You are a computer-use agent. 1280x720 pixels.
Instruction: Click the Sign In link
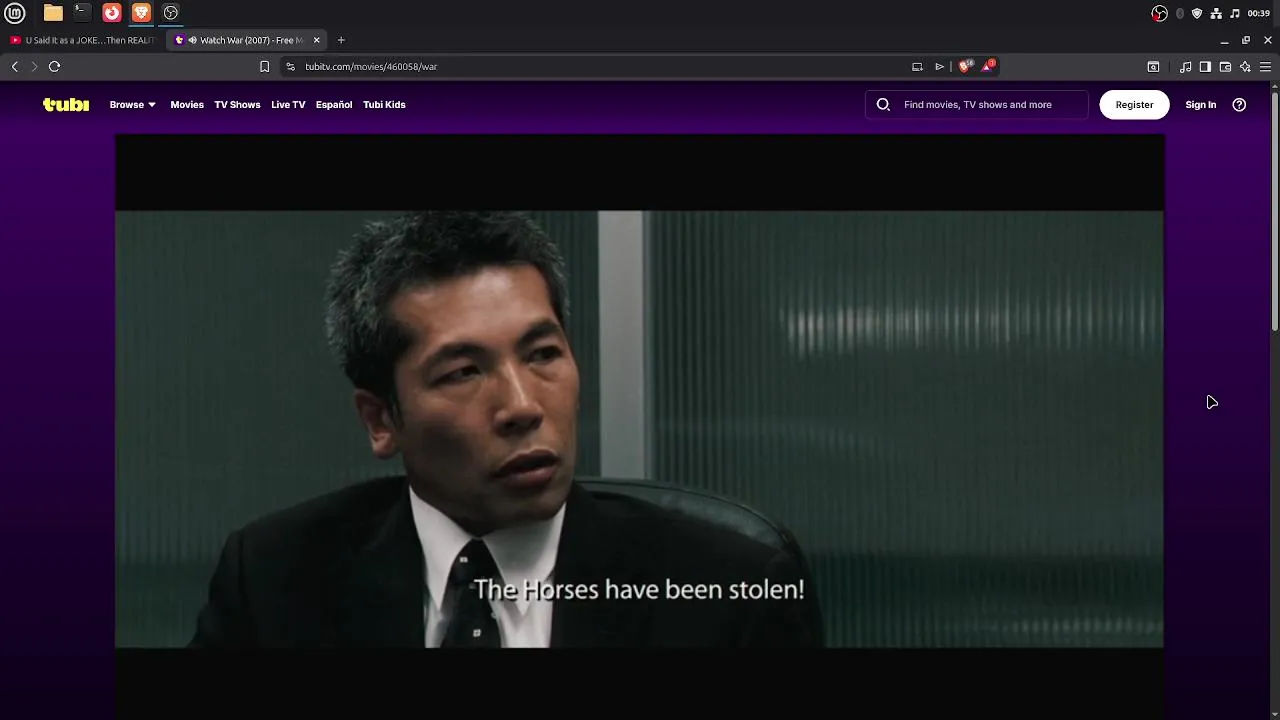pyautogui.click(x=1200, y=104)
